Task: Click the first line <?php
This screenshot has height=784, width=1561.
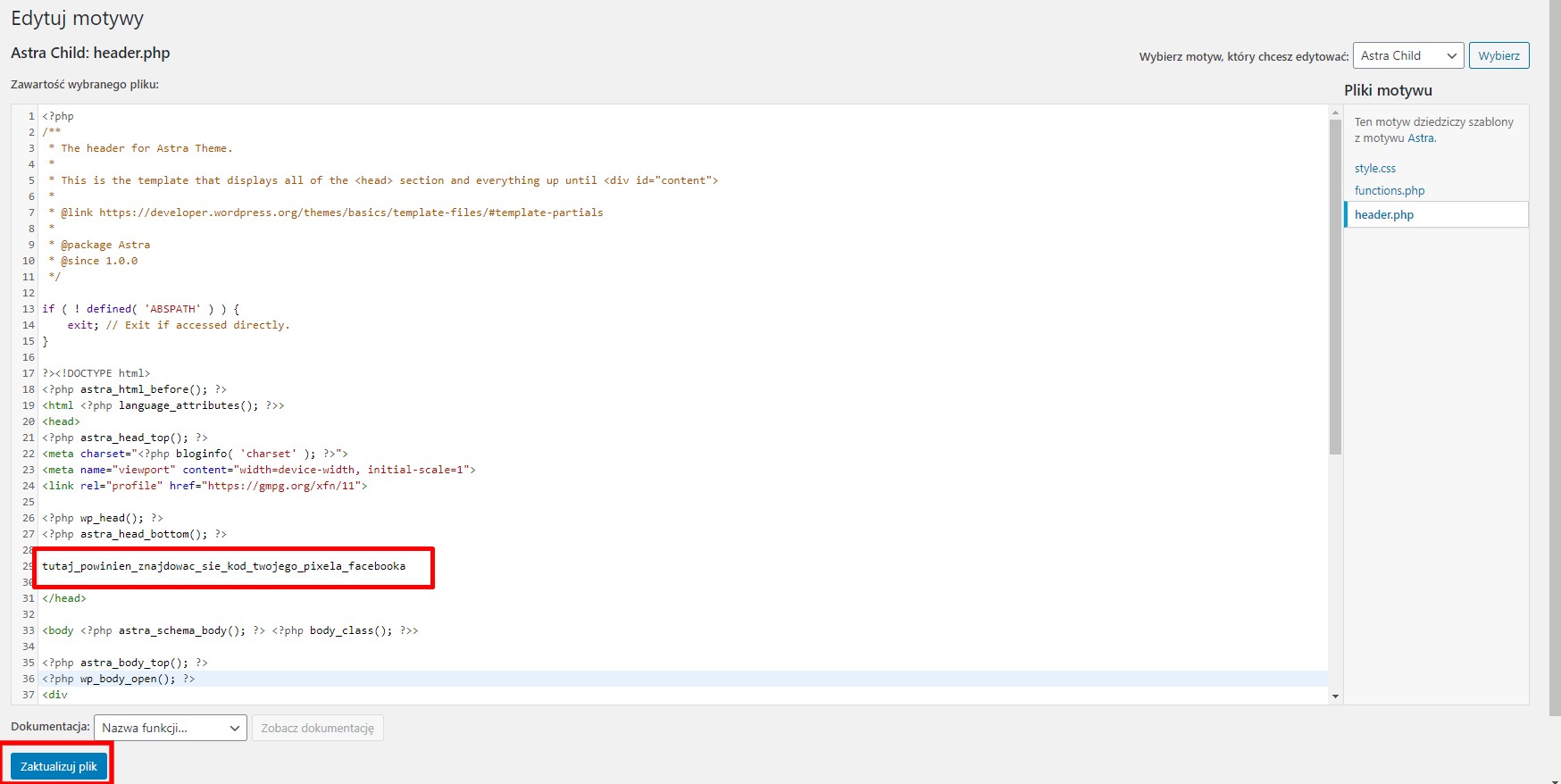Action: tap(58, 116)
